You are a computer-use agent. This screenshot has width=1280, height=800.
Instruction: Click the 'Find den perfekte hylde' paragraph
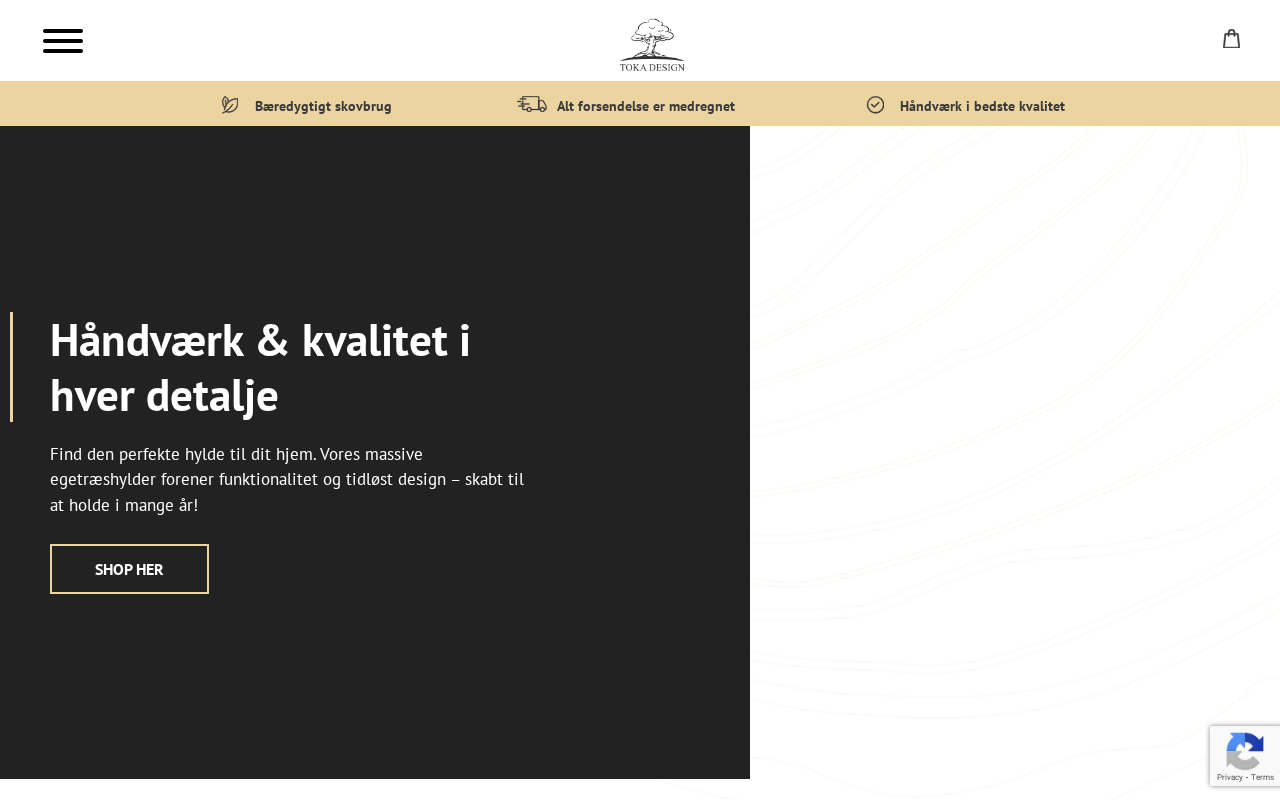click(x=287, y=479)
